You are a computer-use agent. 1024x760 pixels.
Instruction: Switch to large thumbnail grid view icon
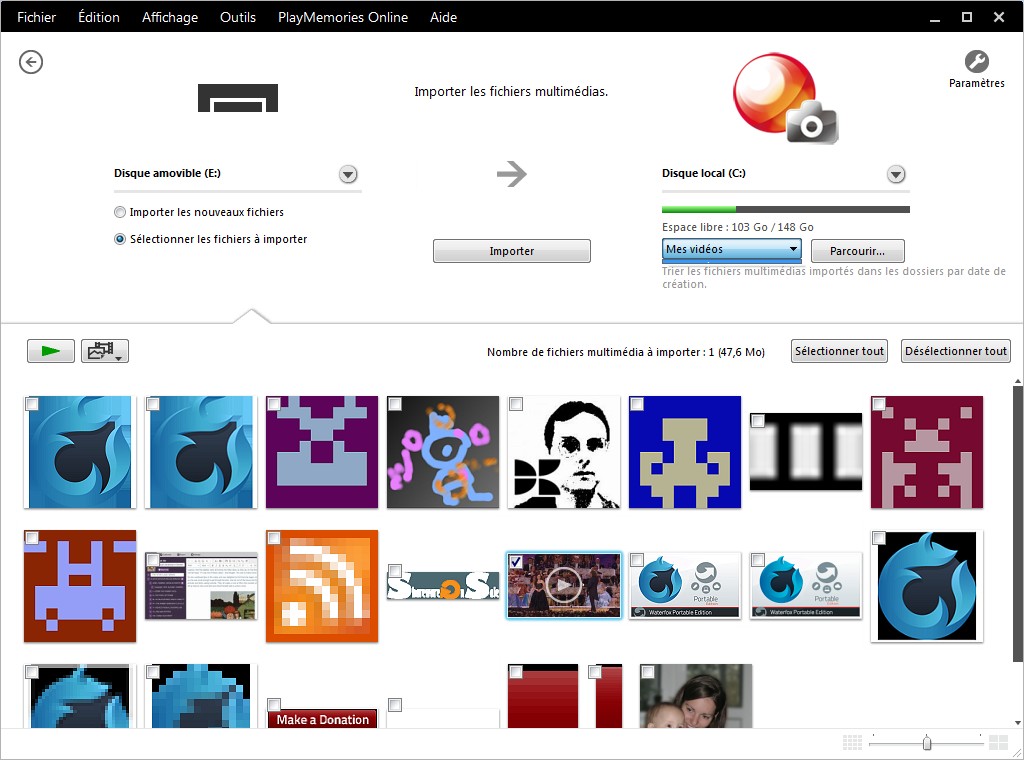(999, 742)
